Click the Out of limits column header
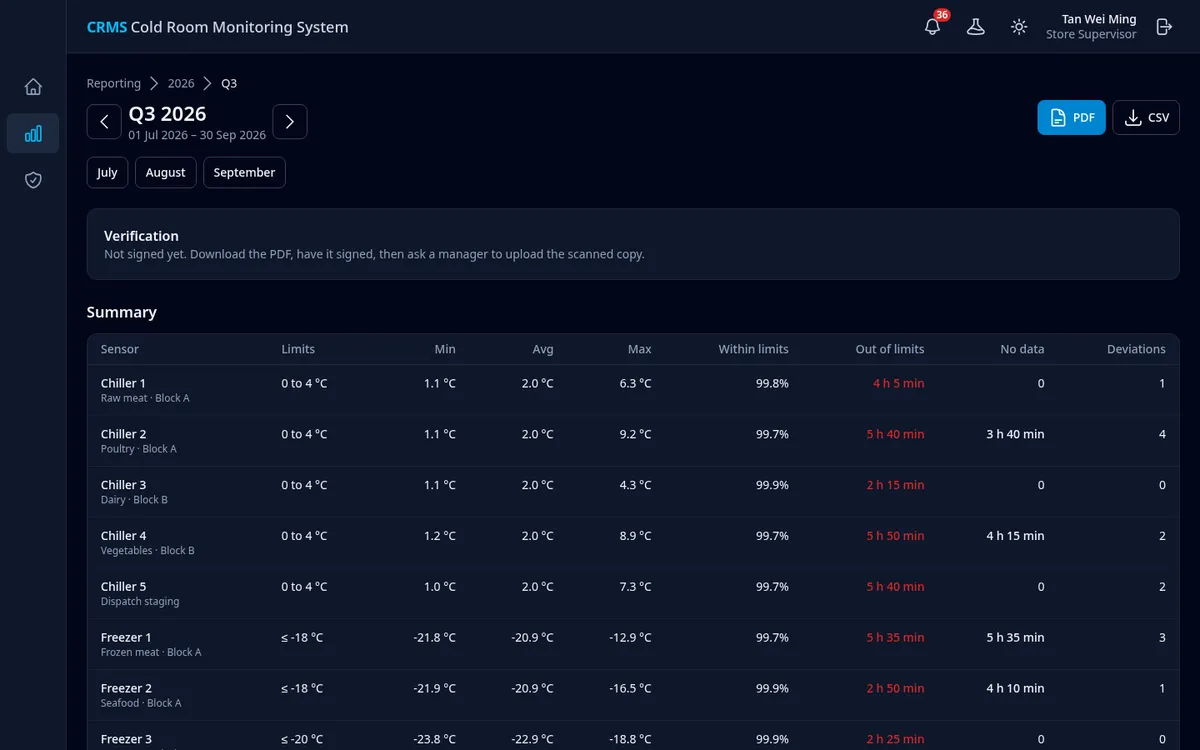The height and width of the screenshot is (750, 1200). point(890,349)
